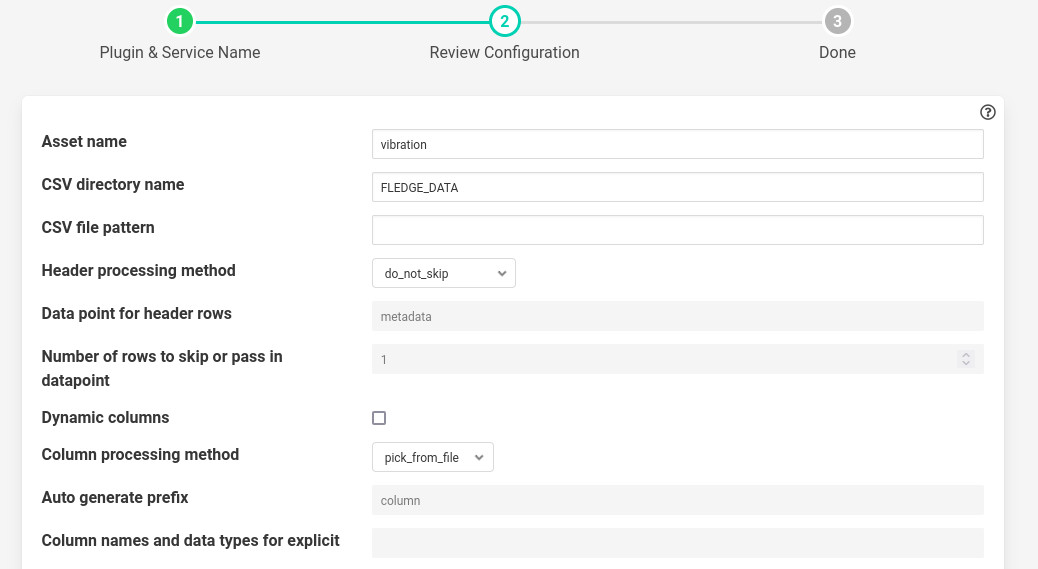Click the empty CSV file pattern field

[x=677, y=230]
